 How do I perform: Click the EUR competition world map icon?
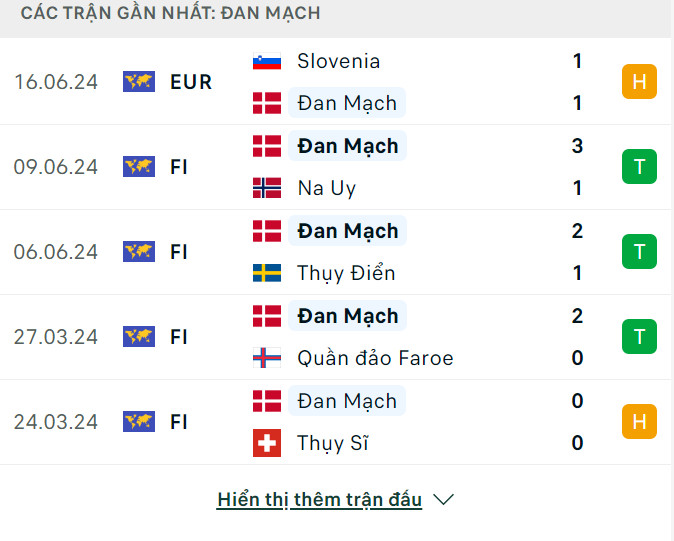point(139,82)
